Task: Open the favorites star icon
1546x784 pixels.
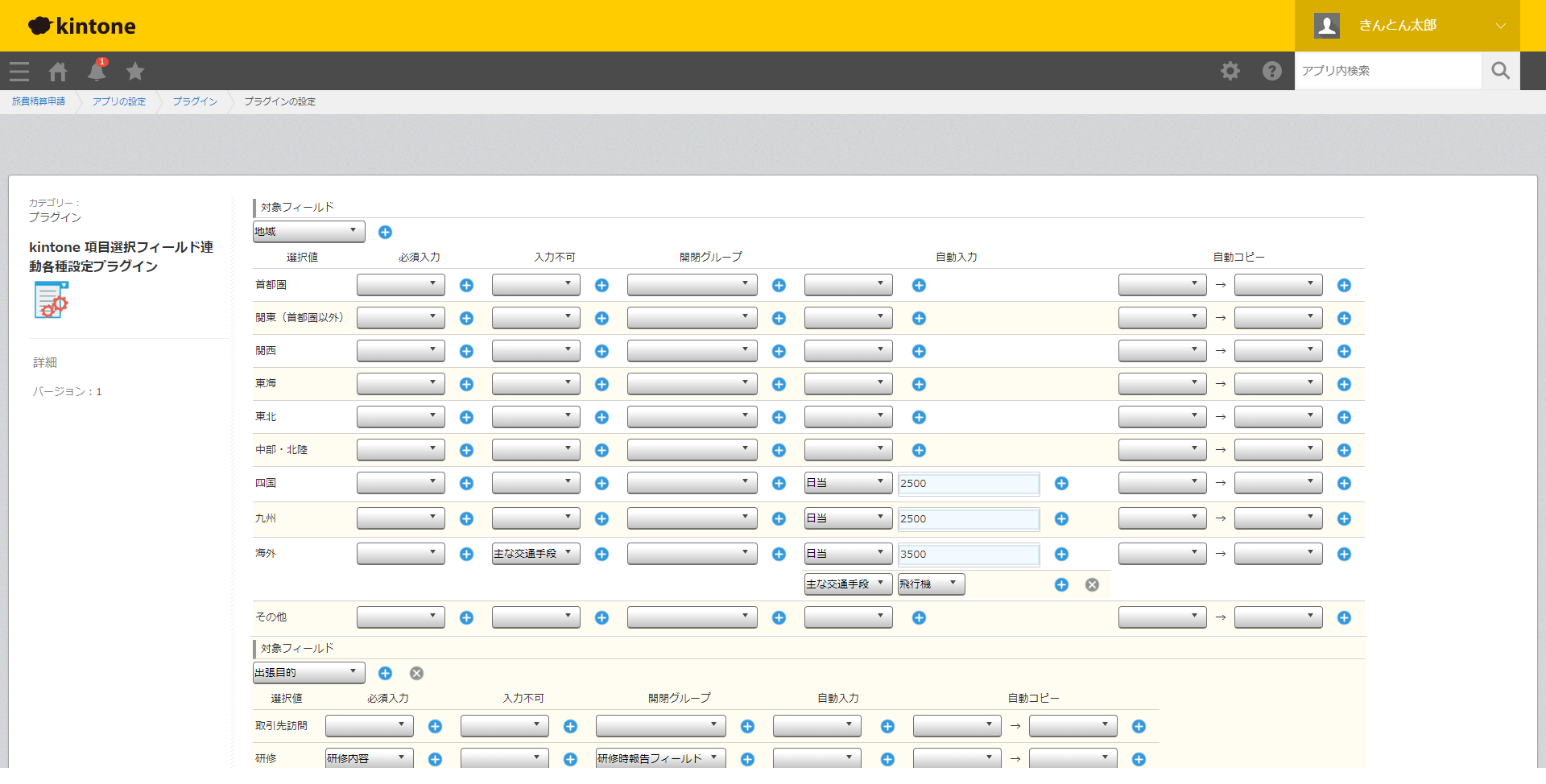Action: click(x=135, y=72)
